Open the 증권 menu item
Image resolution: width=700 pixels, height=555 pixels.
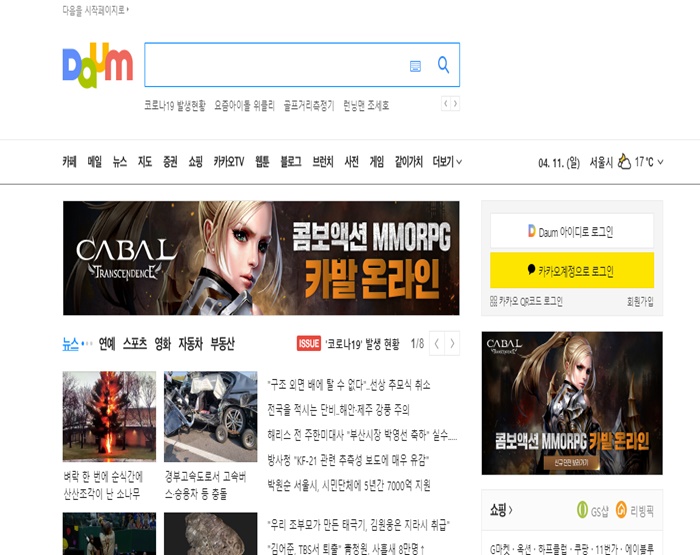(x=170, y=162)
